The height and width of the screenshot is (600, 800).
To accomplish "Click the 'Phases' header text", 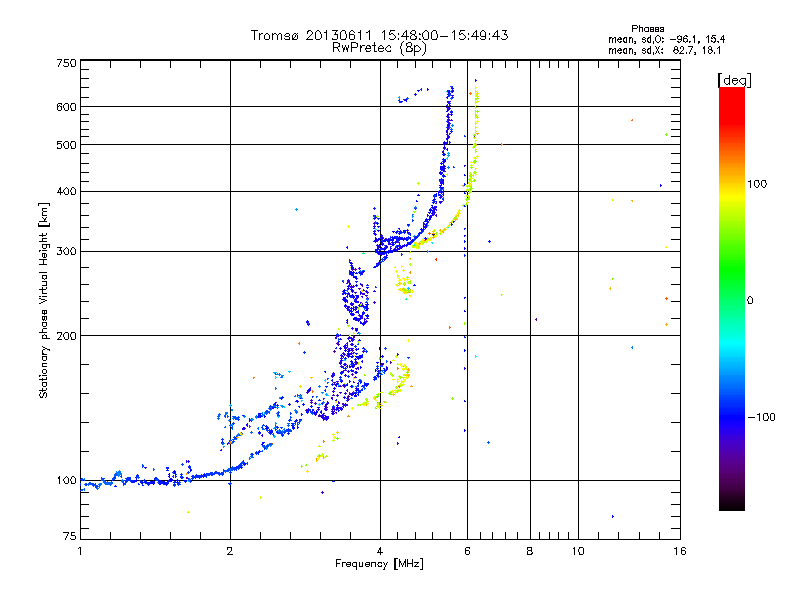I will tap(647, 29).
